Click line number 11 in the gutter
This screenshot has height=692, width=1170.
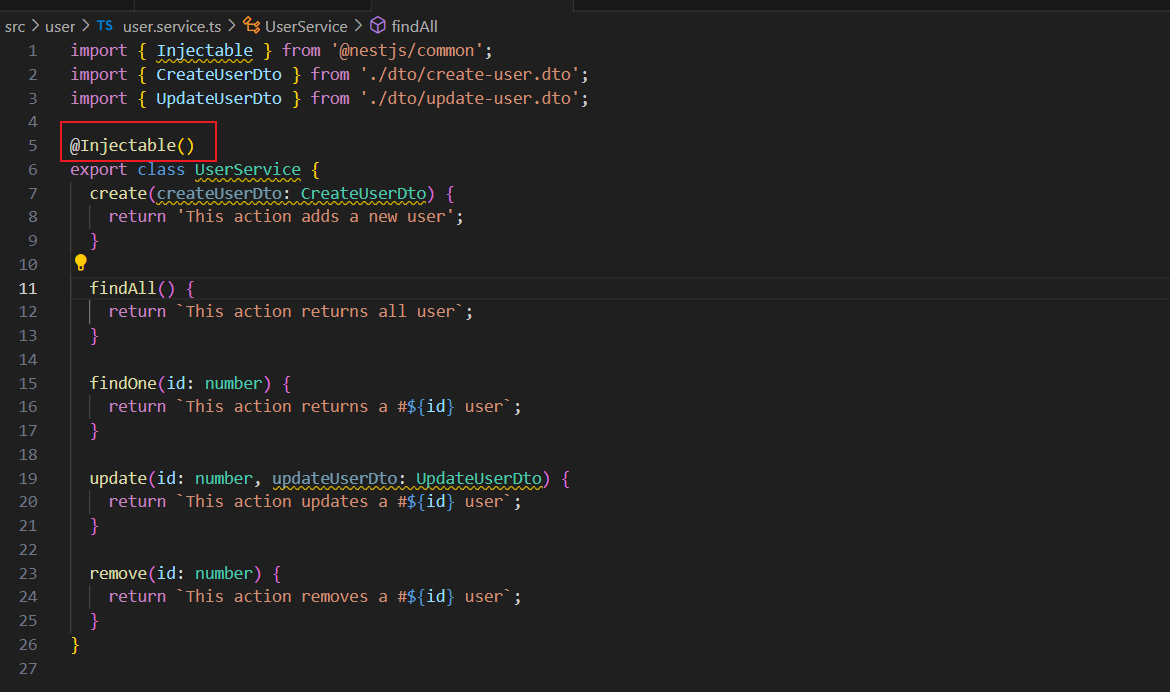(27, 288)
